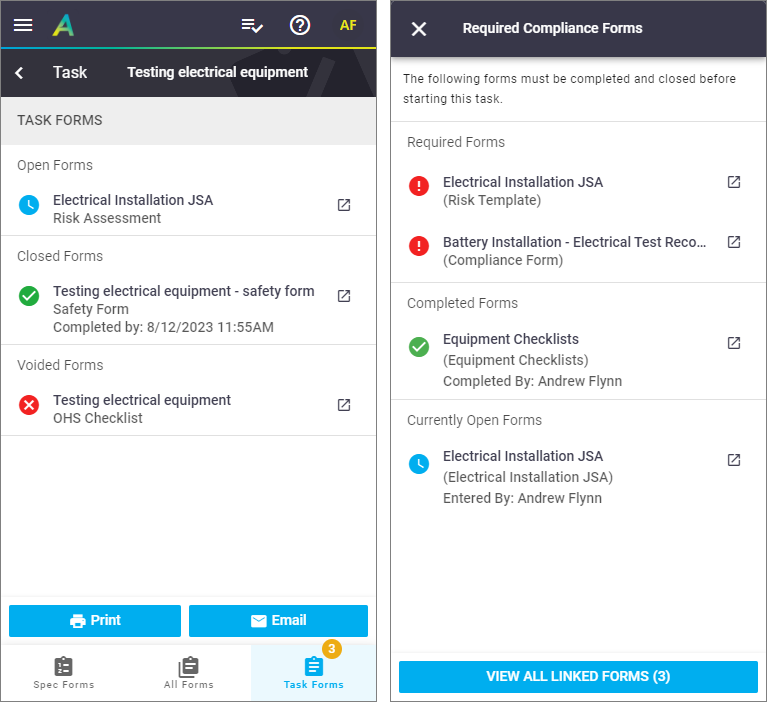Viewport: 767px width, 702px height.
Task: Open the help question mark icon
Action: (300, 25)
